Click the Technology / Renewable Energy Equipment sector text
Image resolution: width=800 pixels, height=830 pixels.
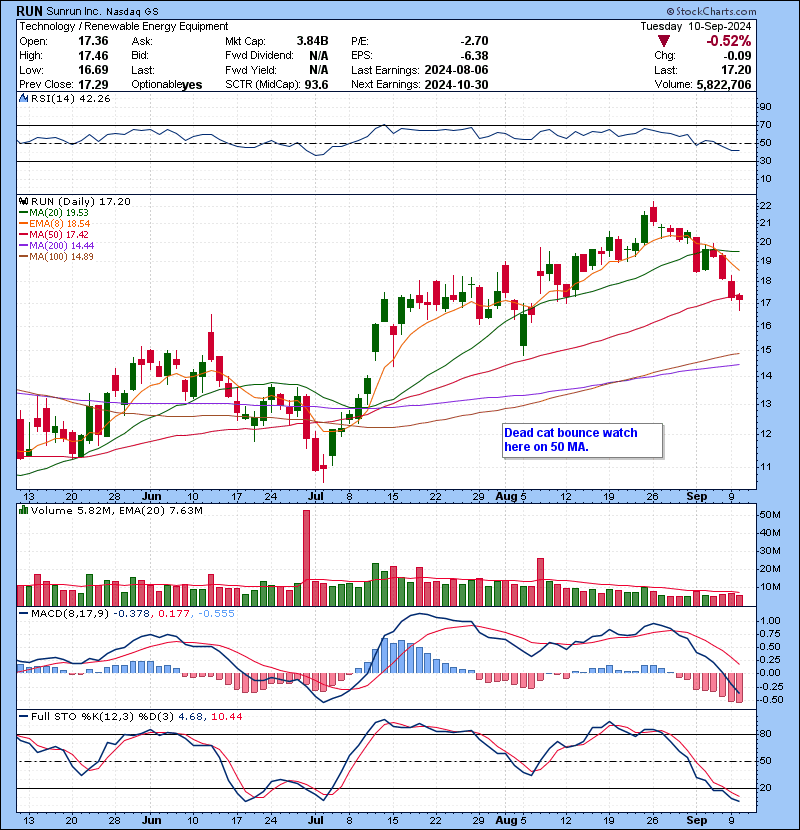(x=124, y=26)
